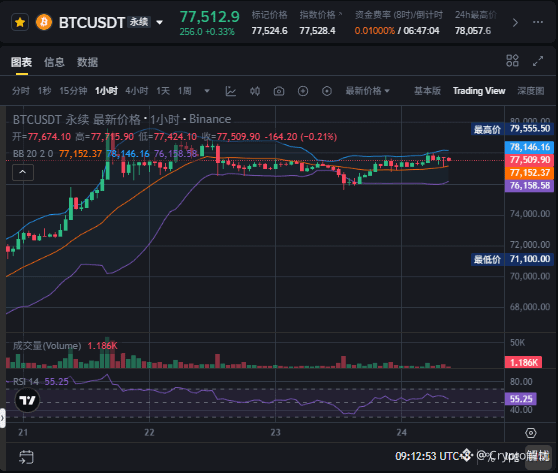Screen dimensions: 558x473
Task: Click the circled plus add icon
Action: pyautogui.click(x=302, y=91)
